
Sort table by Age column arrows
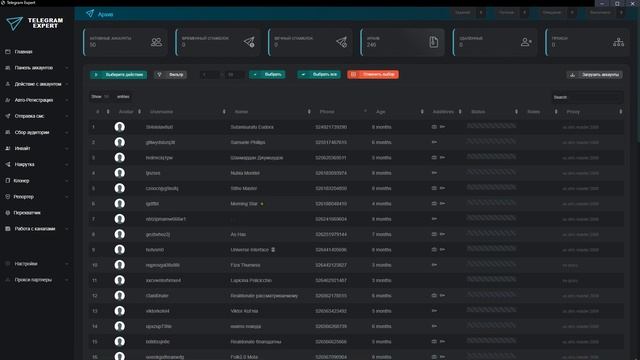click(422, 112)
